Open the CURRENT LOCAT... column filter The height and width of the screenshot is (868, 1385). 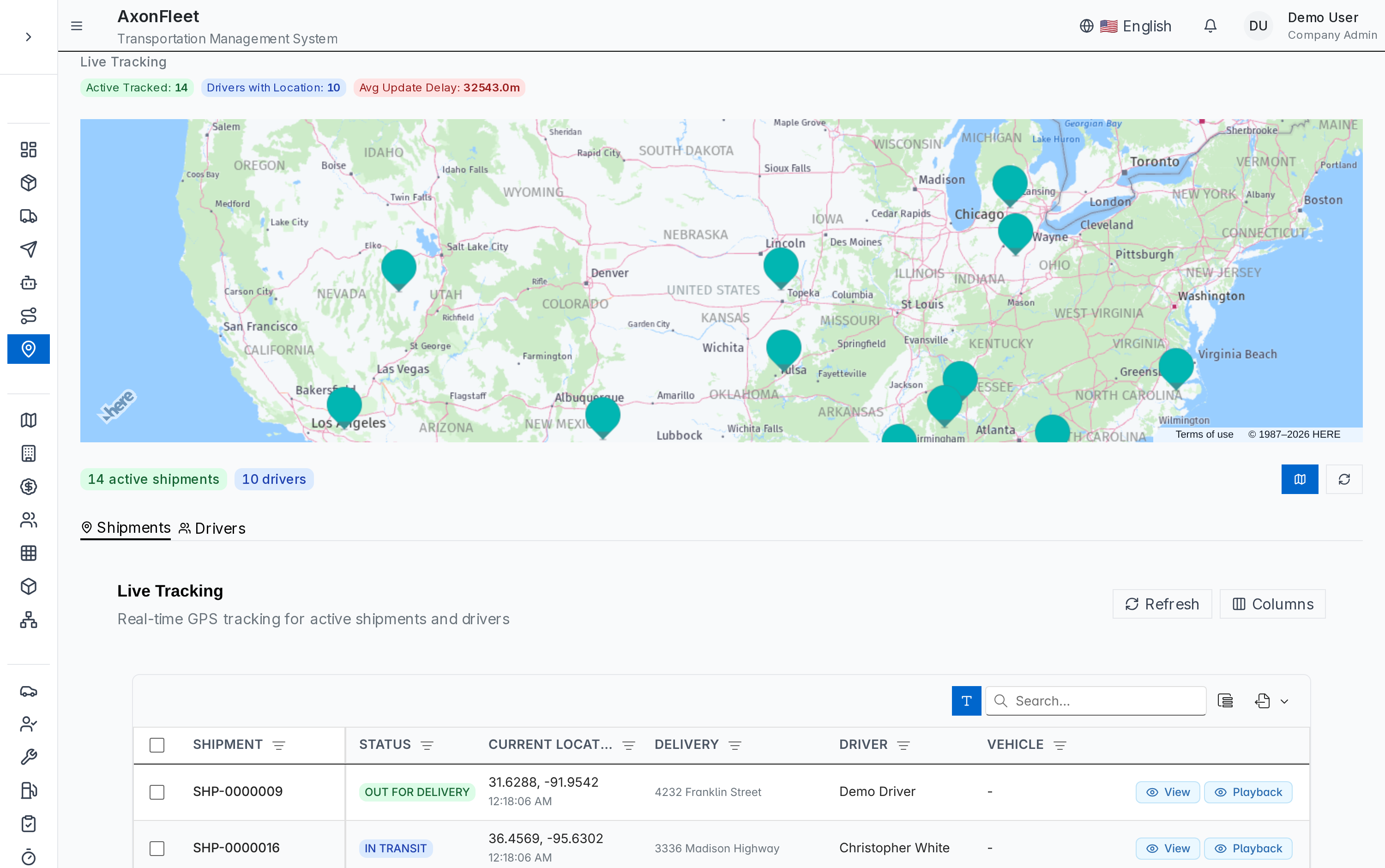[x=628, y=745]
